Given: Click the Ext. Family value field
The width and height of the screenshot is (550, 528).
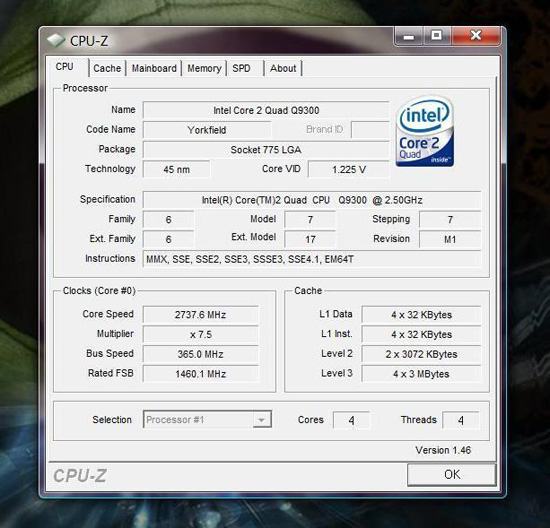Looking at the screenshot, I should point(168,239).
